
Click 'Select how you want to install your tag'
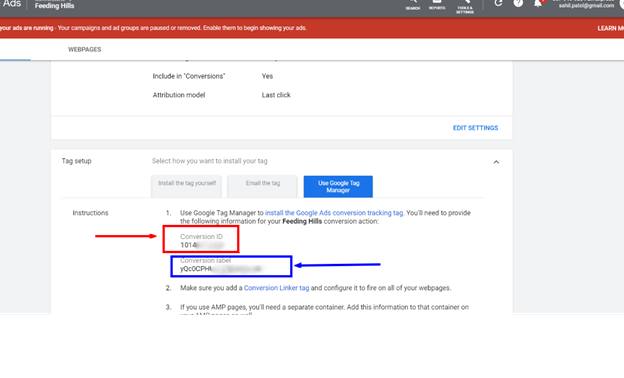coord(210,161)
